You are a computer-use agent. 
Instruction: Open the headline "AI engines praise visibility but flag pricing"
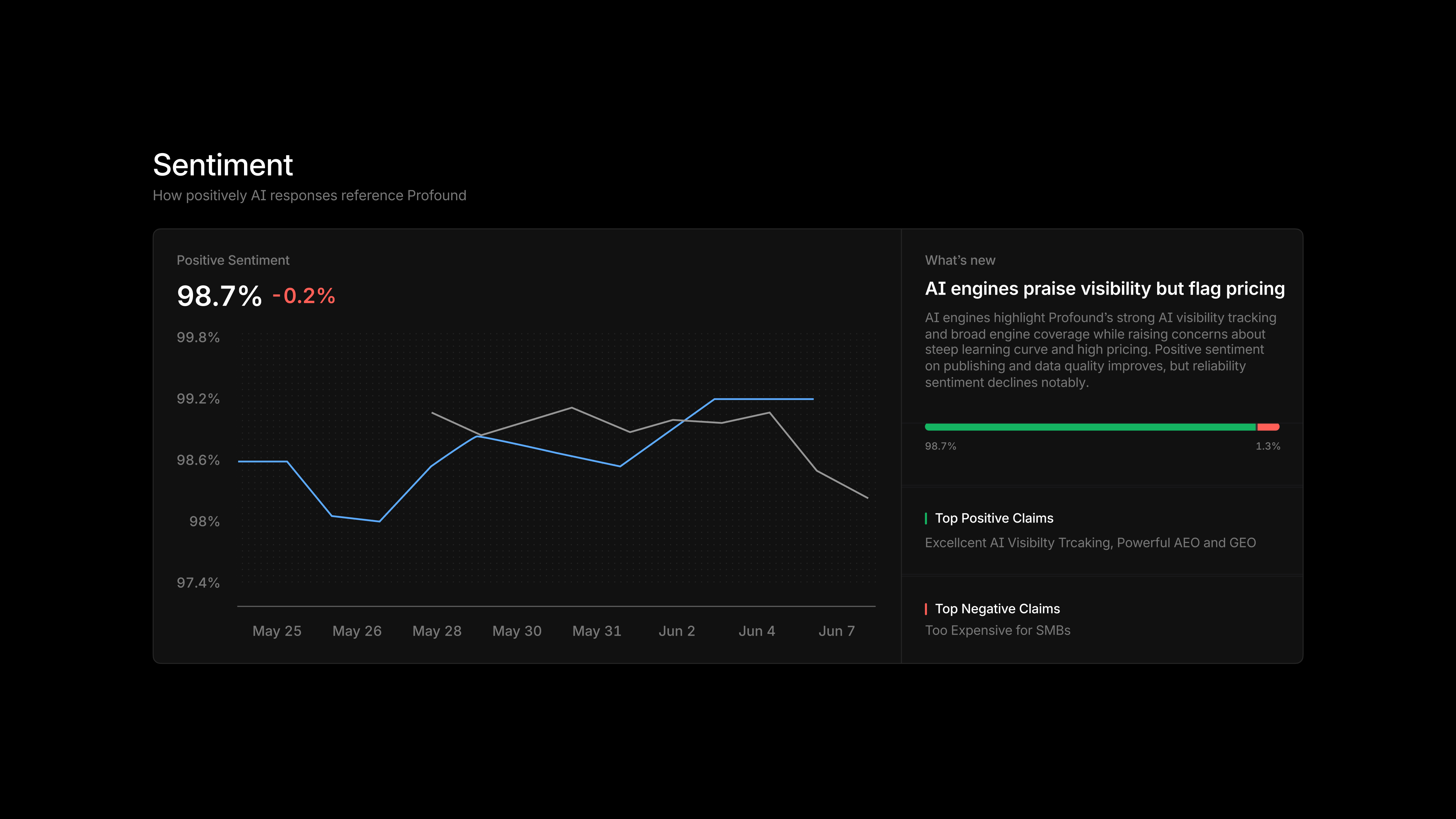(1104, 289)
